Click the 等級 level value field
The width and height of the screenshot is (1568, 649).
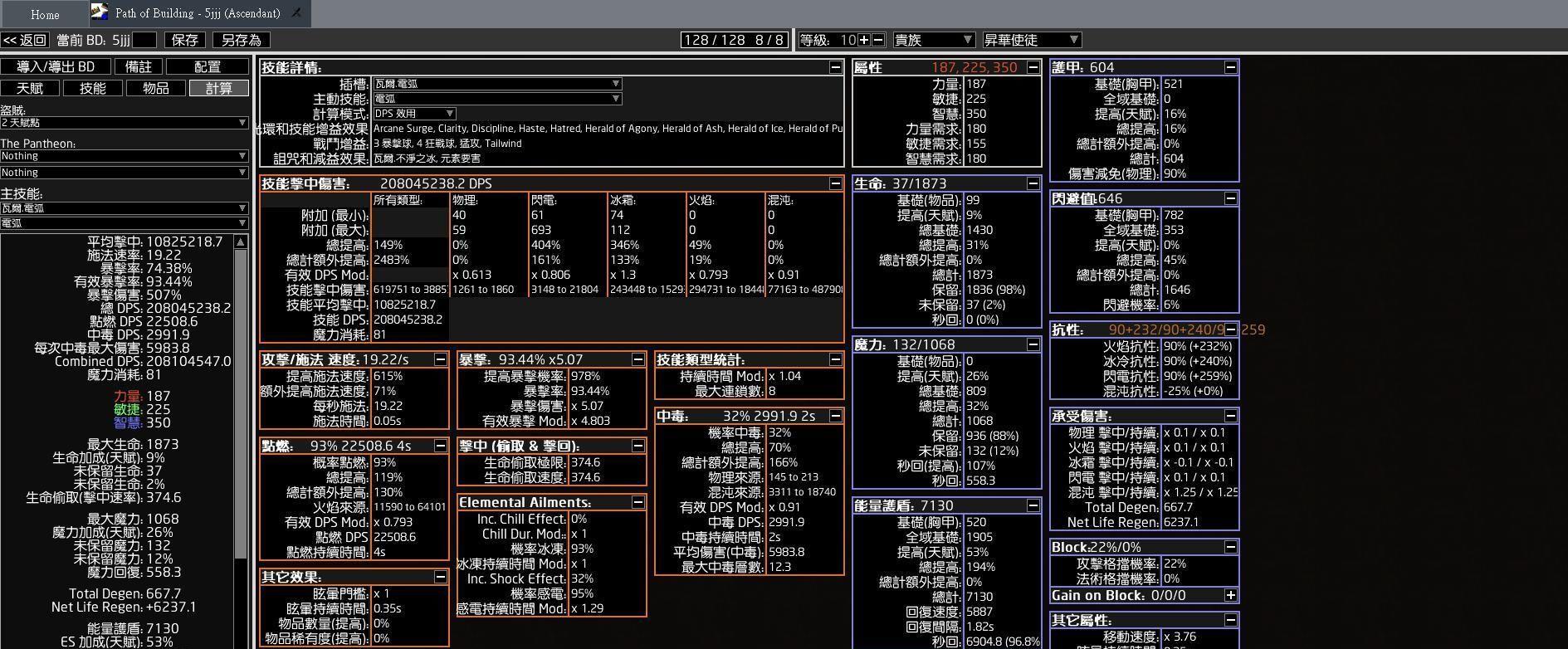click(x=848, y=40)
